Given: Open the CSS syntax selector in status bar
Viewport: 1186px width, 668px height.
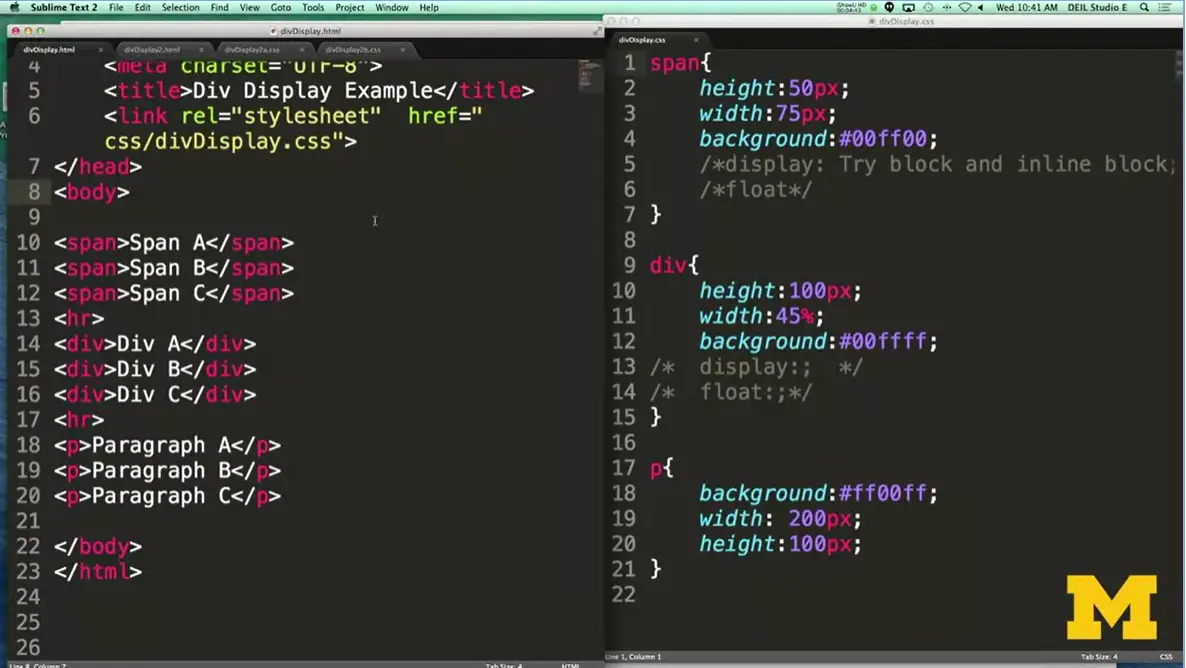Looking at the screenshot, I should coord(1165,657).
